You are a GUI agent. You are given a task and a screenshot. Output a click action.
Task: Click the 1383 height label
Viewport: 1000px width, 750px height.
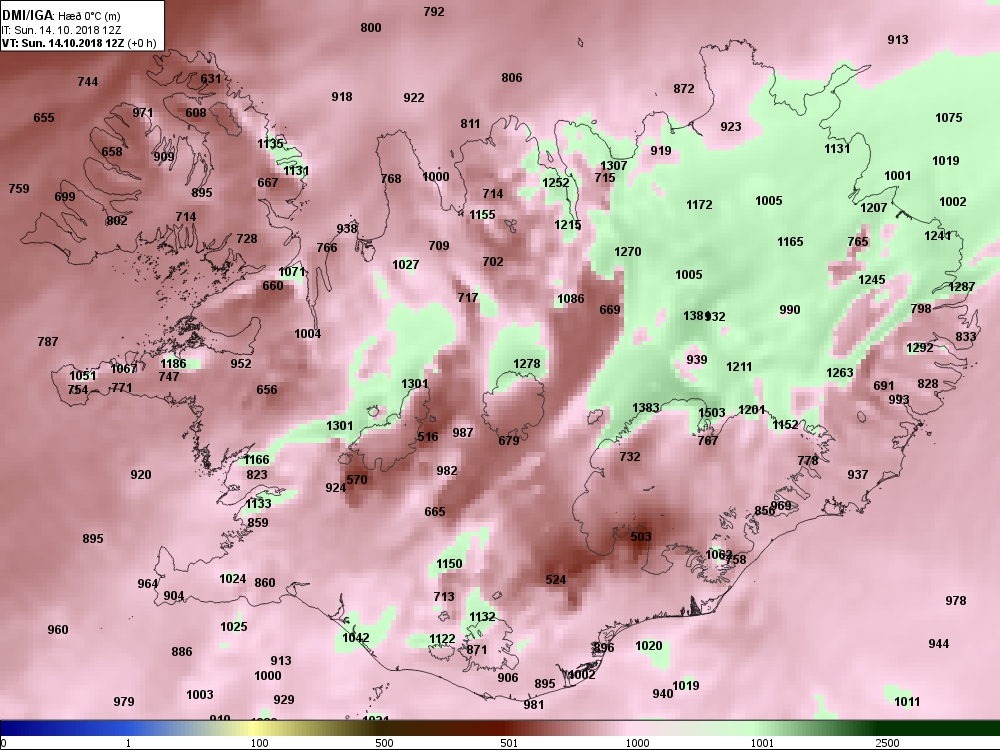coord(645,408)
